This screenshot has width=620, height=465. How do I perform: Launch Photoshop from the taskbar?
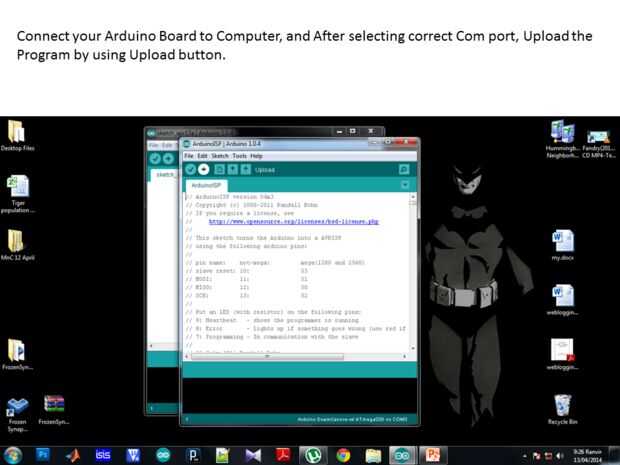coord(43,455)
